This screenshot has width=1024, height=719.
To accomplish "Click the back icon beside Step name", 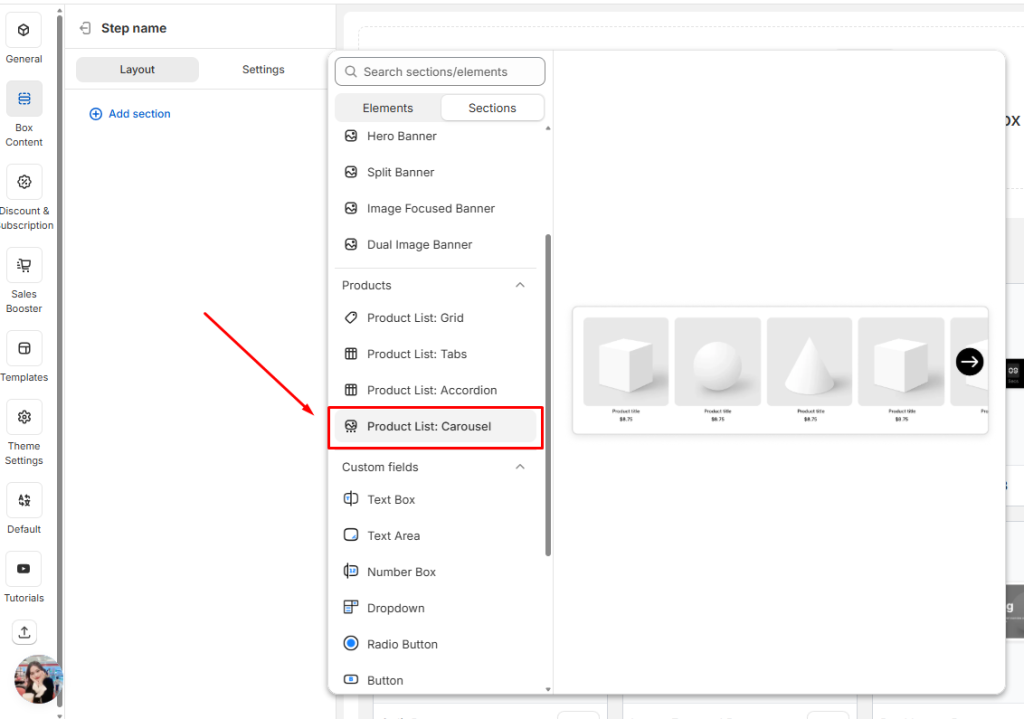I will (86, 28).
